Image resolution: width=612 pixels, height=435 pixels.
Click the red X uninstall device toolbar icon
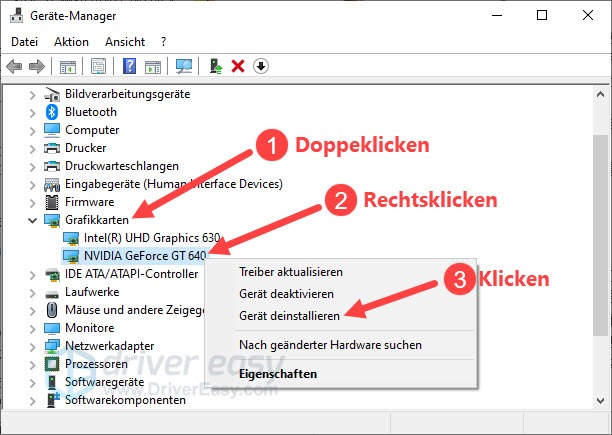pos(238,66)
